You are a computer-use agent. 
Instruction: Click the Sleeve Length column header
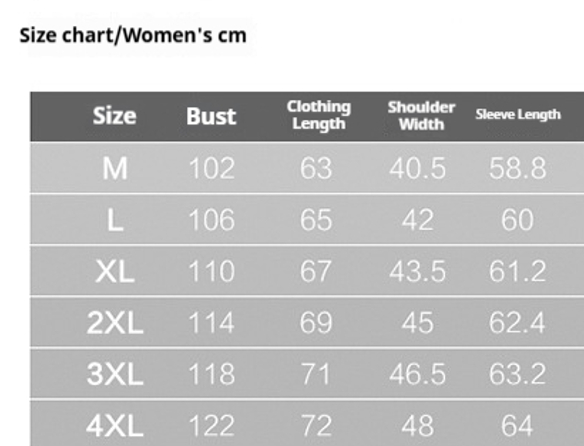coord(518,114)
